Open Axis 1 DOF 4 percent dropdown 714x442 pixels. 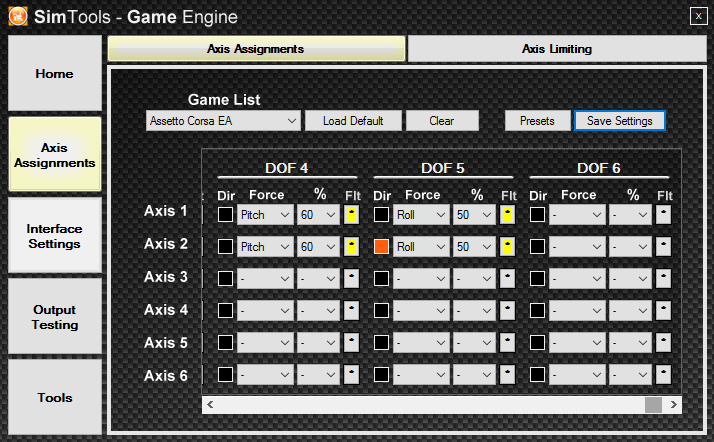318,214
